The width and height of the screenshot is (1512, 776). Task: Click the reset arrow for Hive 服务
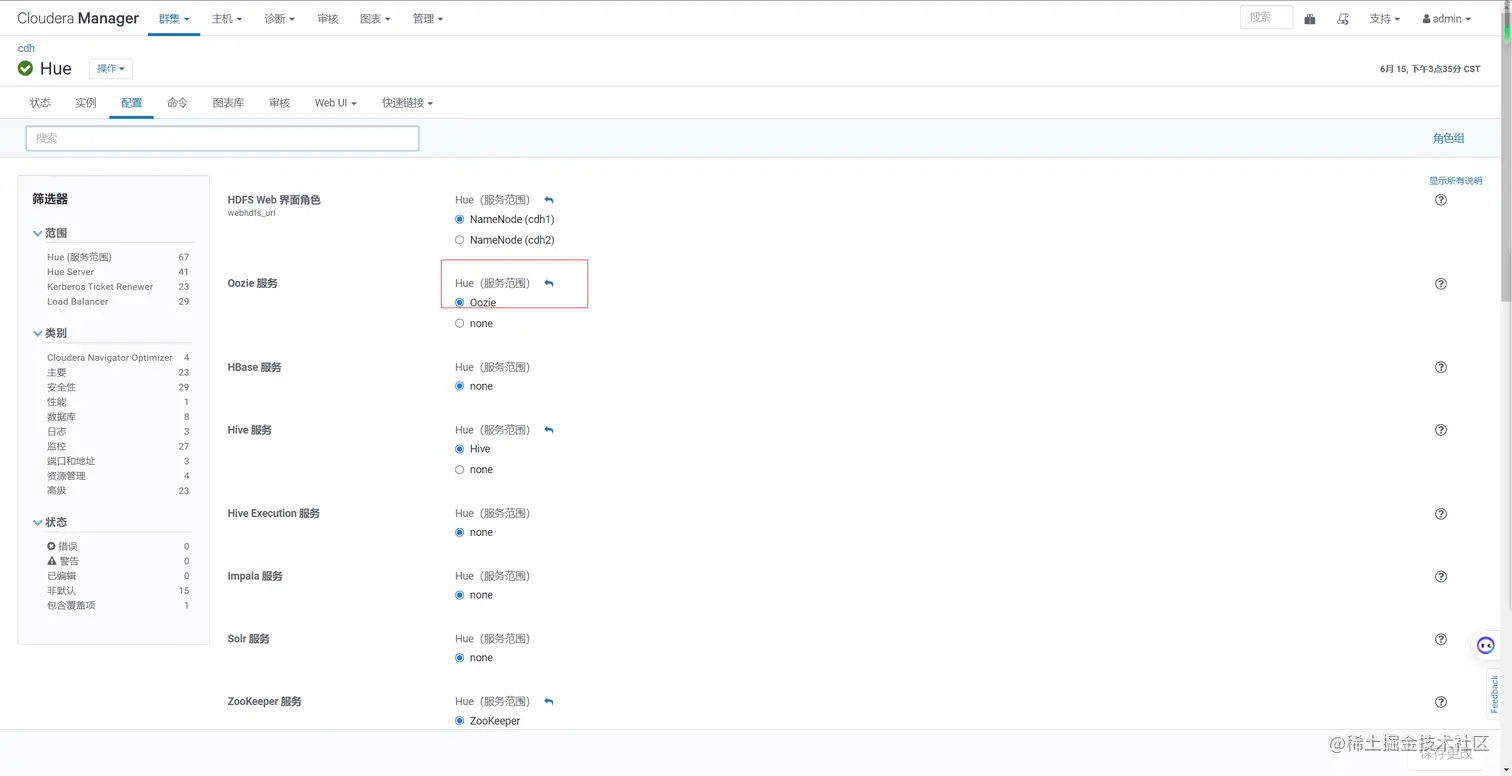pyautogui.click(x=549, y=430)
